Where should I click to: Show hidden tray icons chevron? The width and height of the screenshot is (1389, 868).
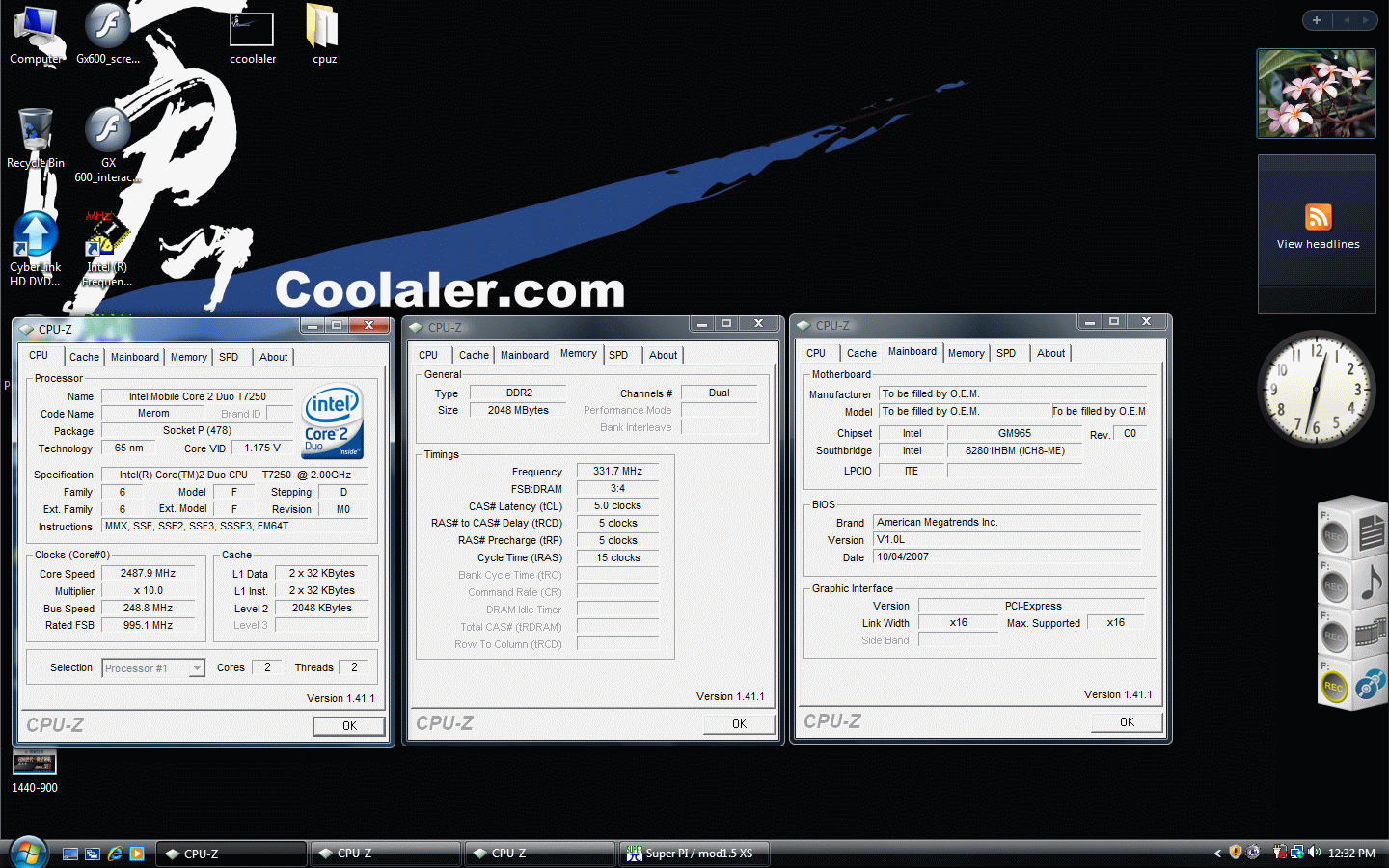[1217, 854]
